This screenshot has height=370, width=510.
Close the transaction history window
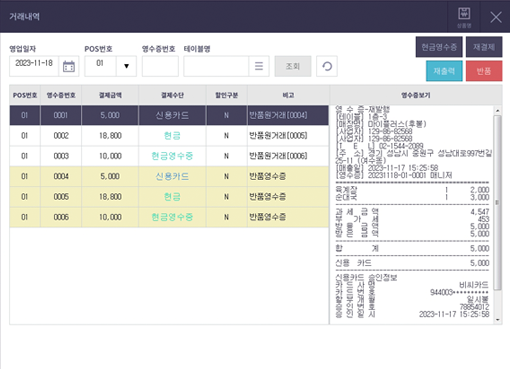tap(496, 17)
